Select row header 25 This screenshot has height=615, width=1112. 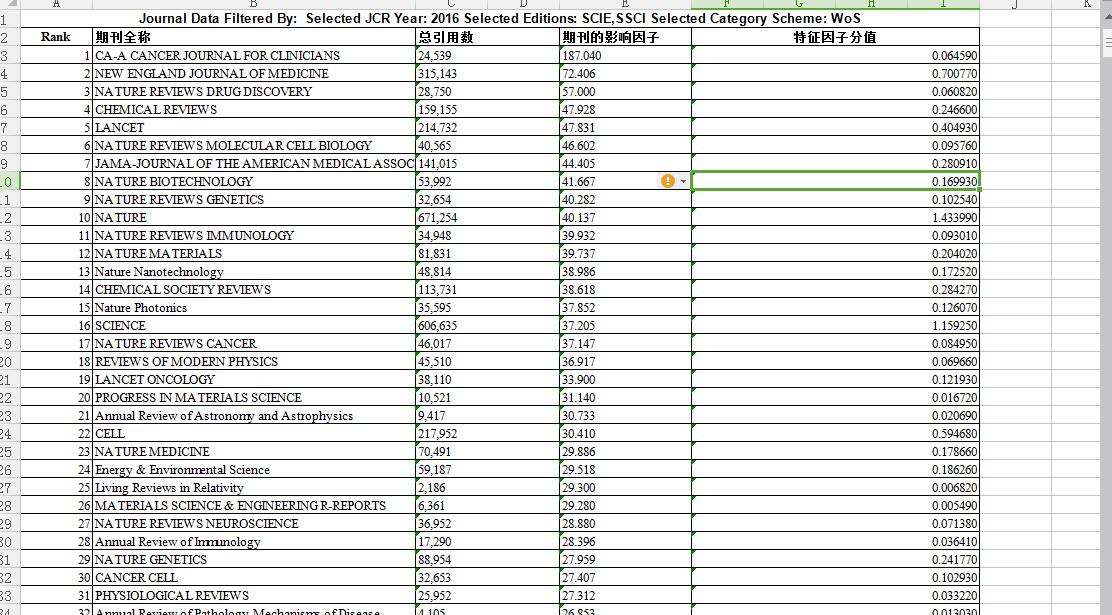coord(9,452)
